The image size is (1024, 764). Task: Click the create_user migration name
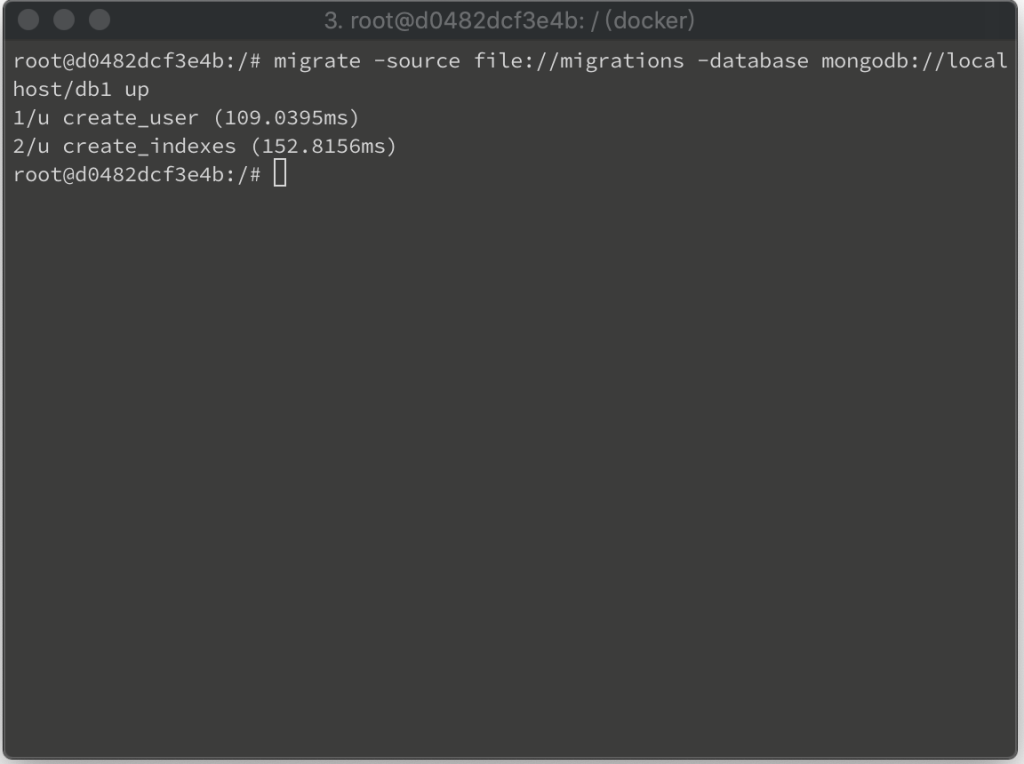click(130, 118)
